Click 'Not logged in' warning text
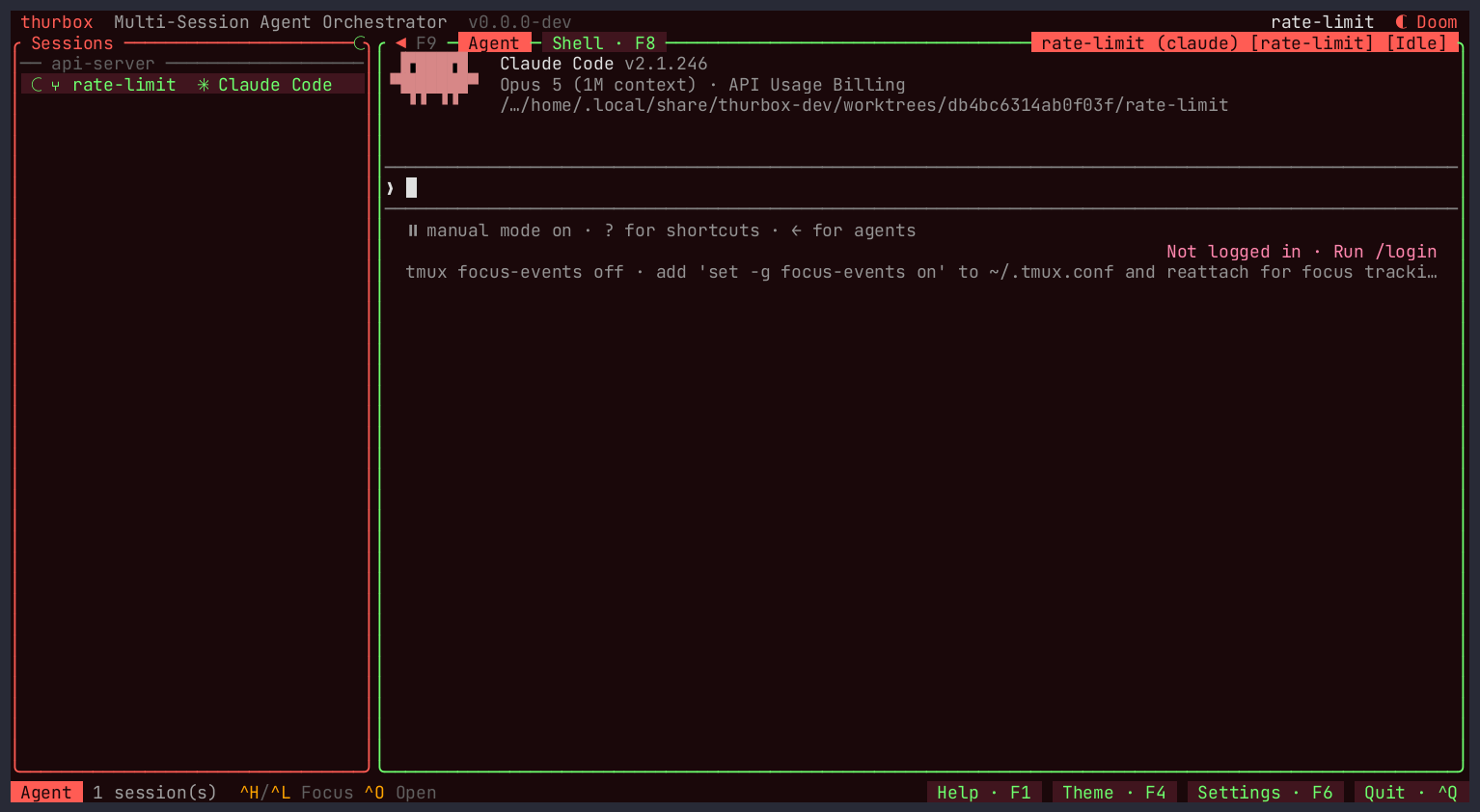This screenshot has width=1480, height=812. [1234, 252]
